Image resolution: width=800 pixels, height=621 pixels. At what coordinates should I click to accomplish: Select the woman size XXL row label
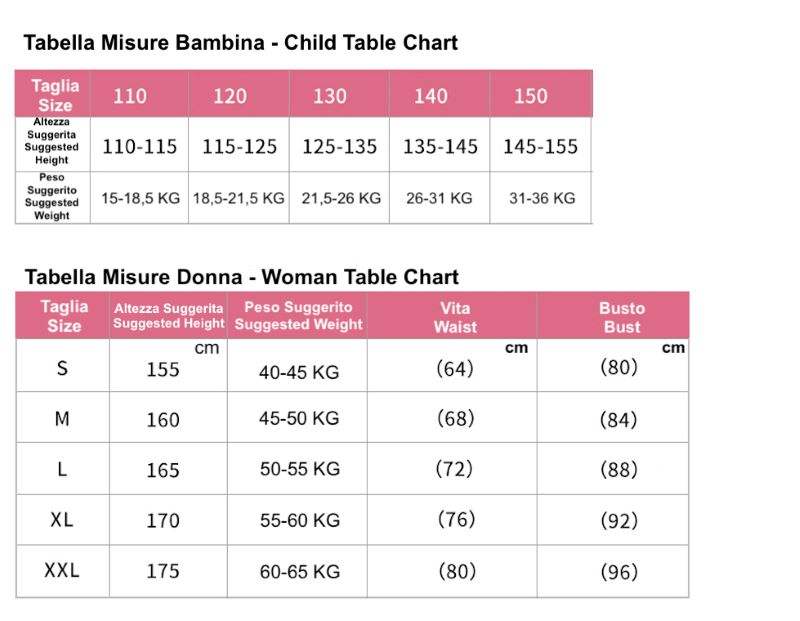tap(62, 570)
